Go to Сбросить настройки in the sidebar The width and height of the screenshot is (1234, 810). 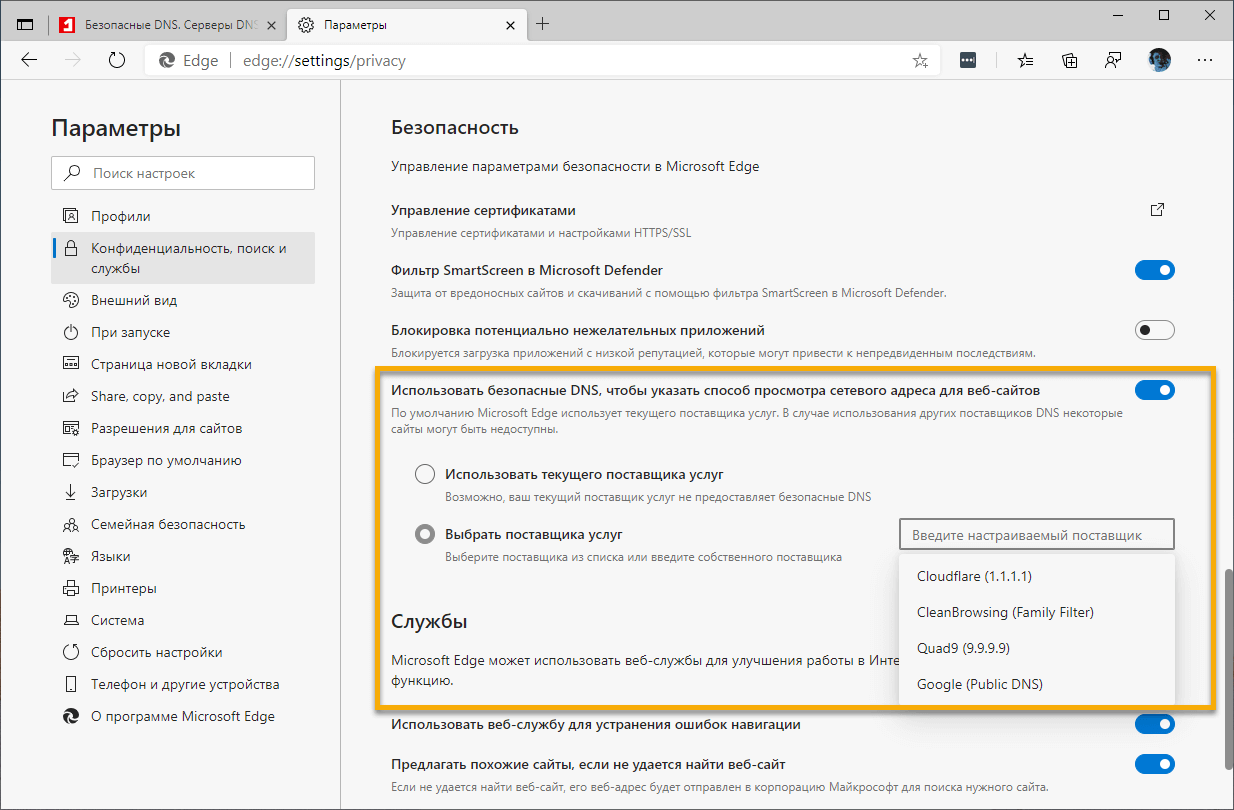click(x=156, y=652)
